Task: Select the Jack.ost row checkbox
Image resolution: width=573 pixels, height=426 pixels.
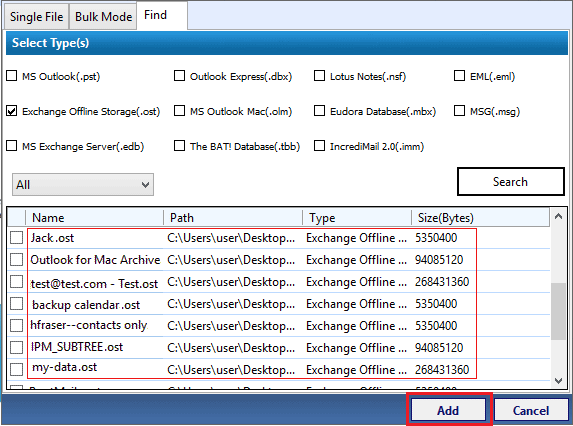Action: click(16, 238)
